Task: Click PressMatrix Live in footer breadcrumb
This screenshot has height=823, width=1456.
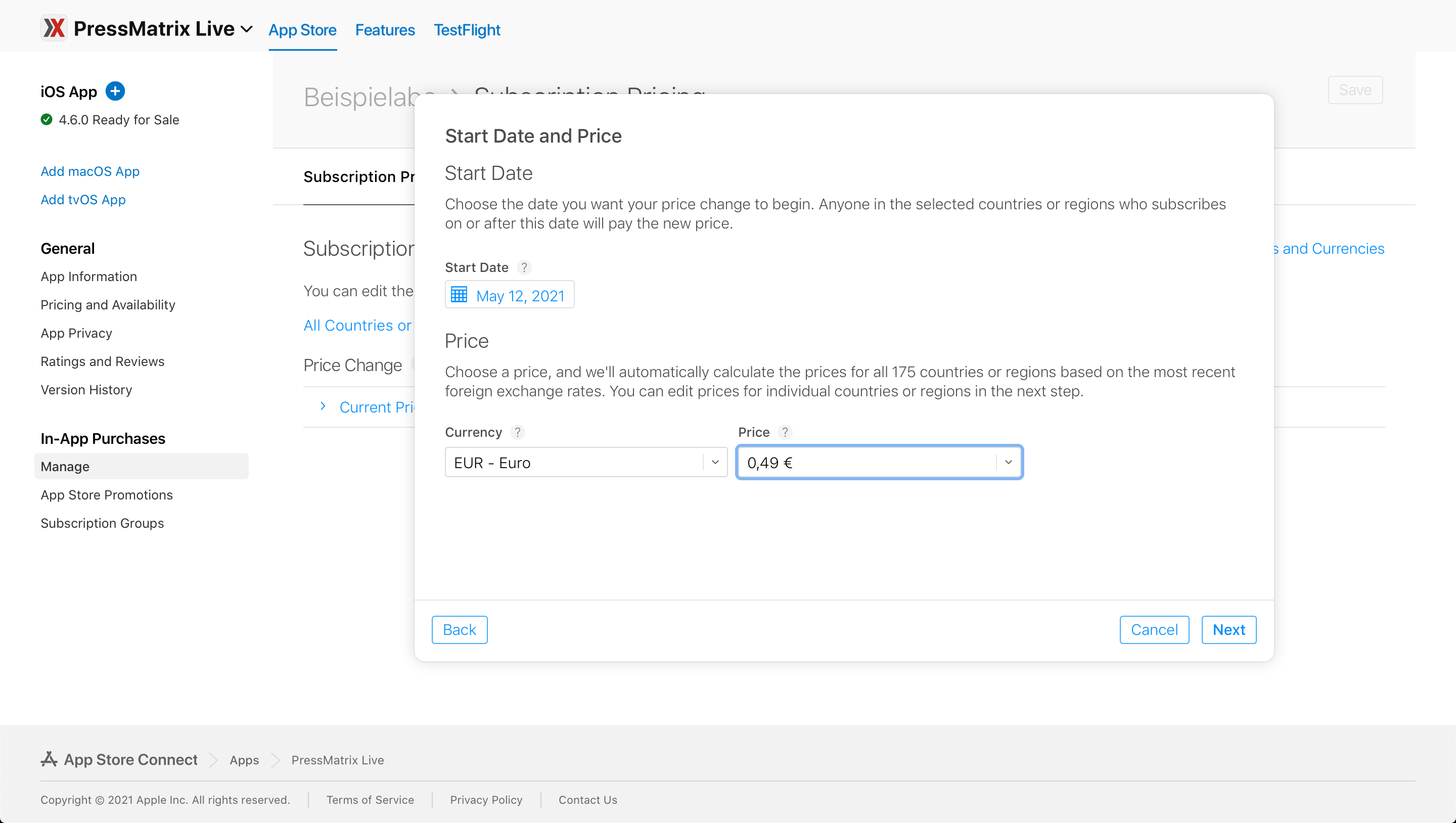Action: pyautogui.click(x=337, y=760)
